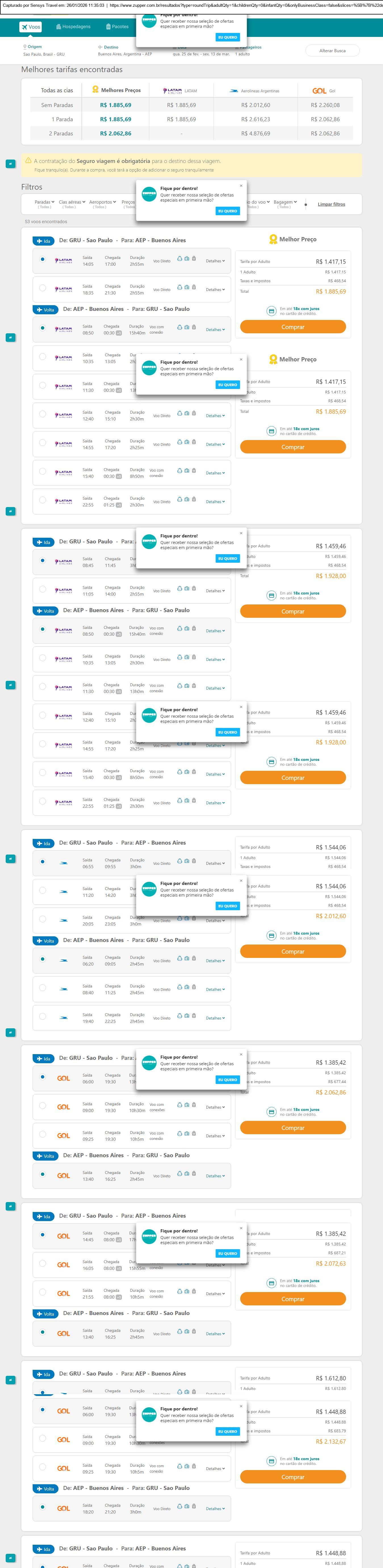The width and height of the screenshot is (383, 1568).
Task: Select the 18:35 LATAM outbound flight option
Action: tap(42, 288)
